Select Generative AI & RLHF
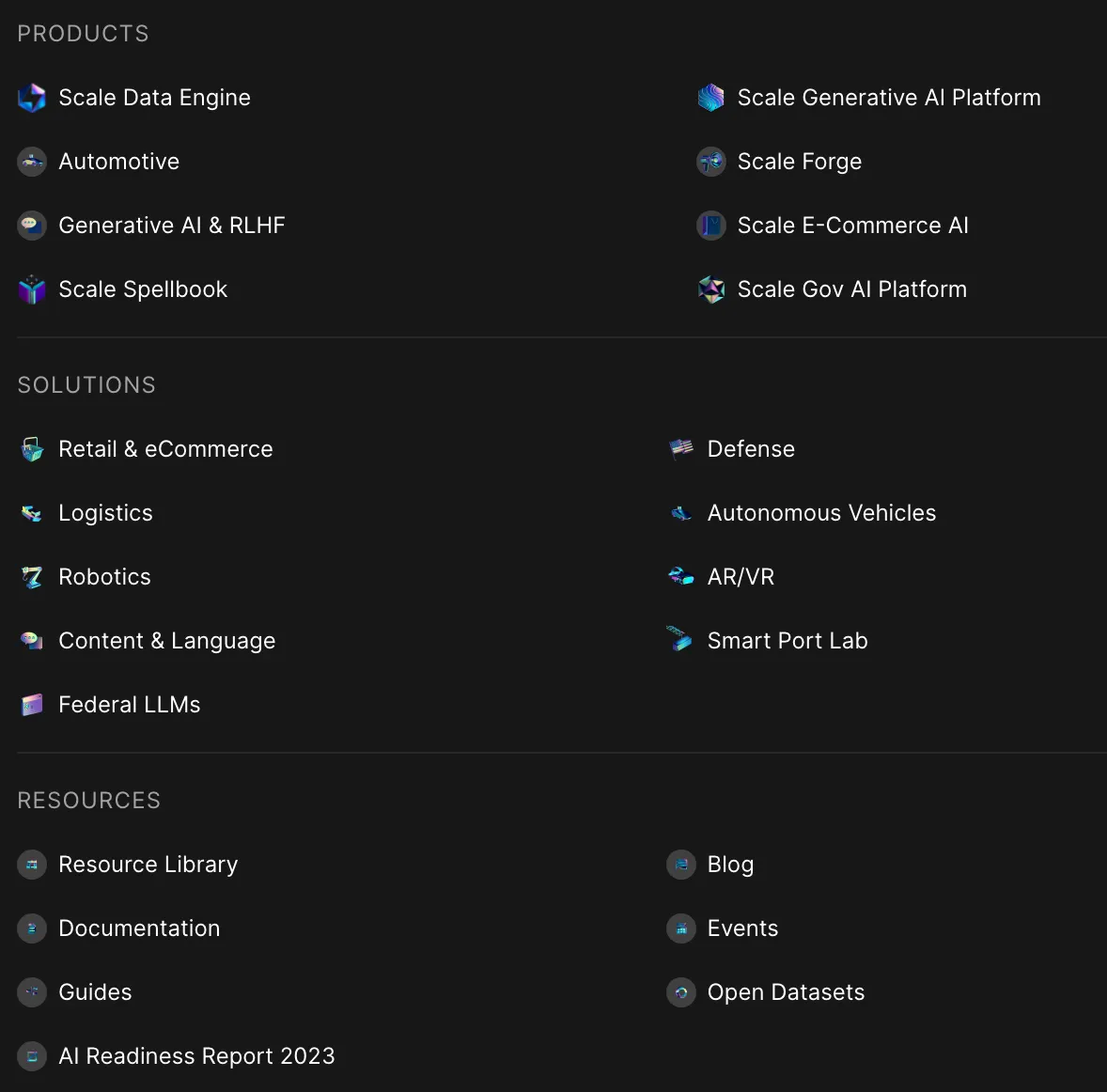Viewport: 1107px width, 1092px height. click(171, 226)
